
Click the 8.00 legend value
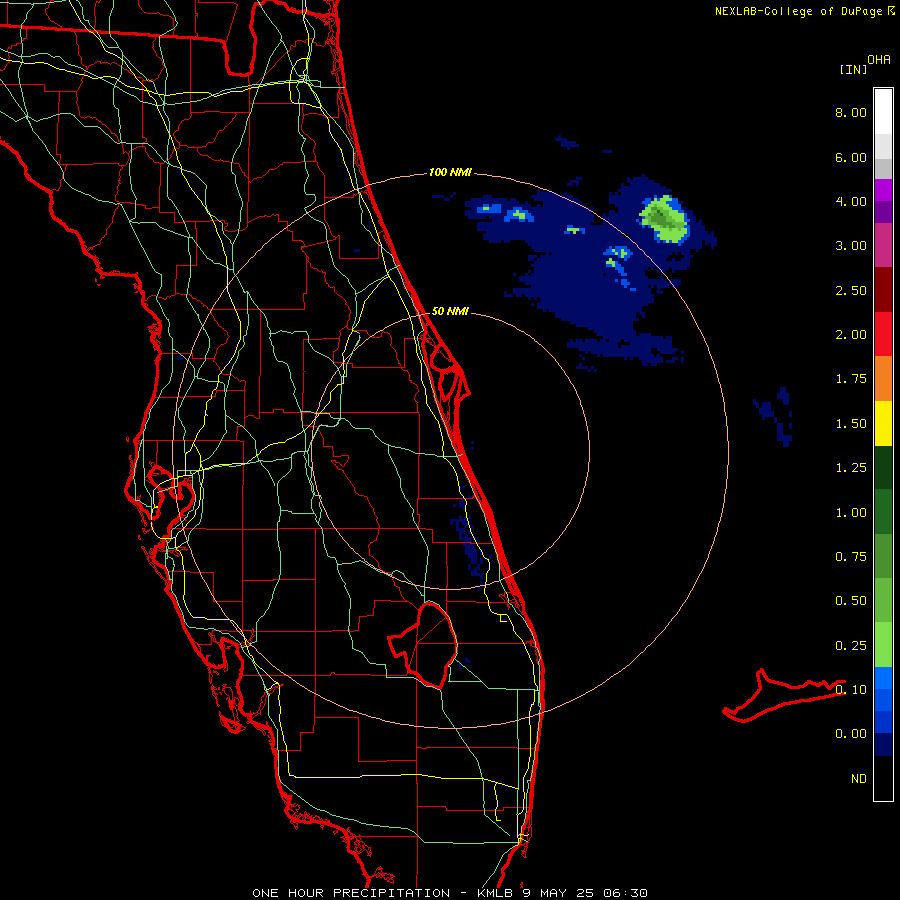point(851,112)
